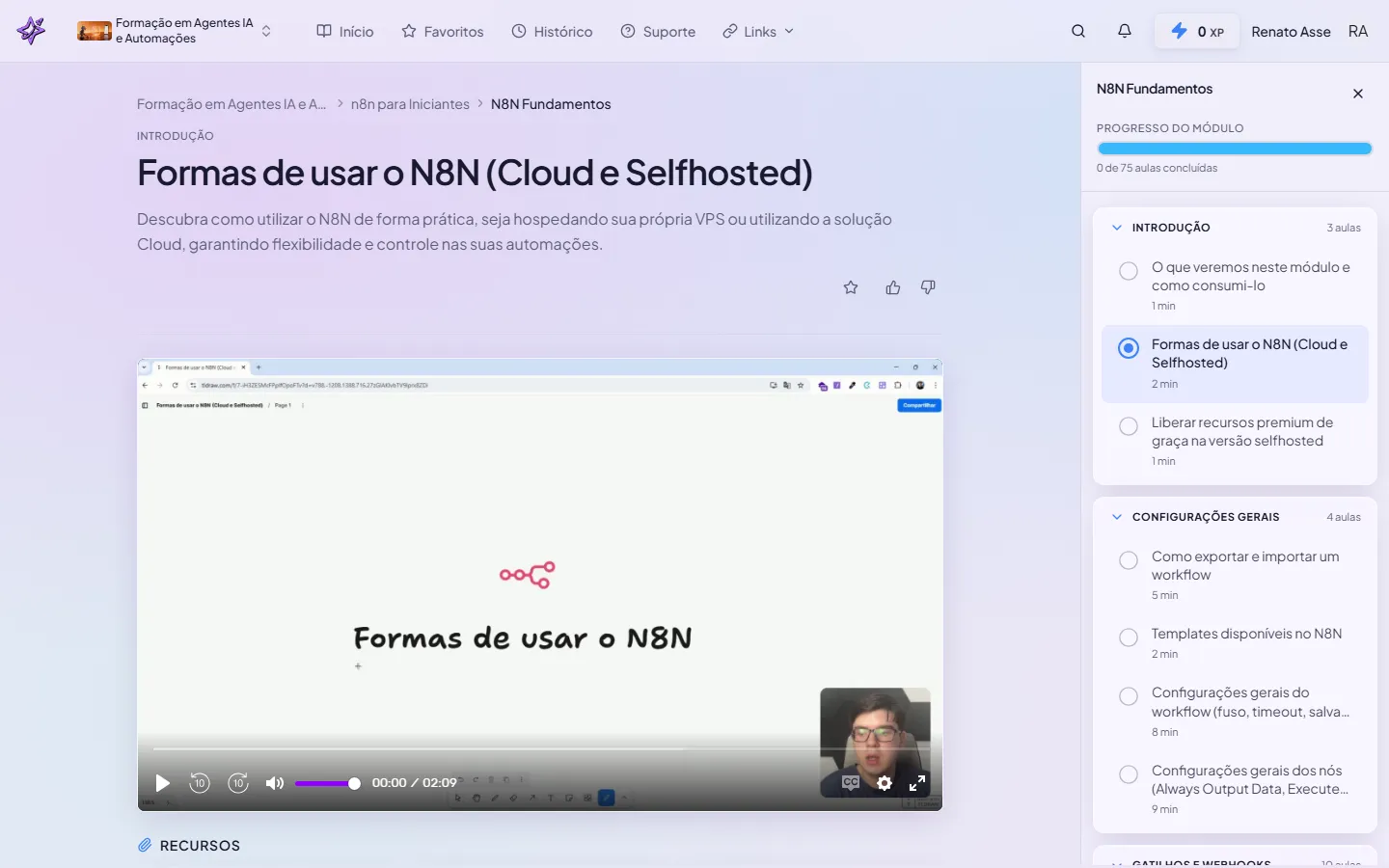
Task: Click 'N8N Fundamentos' breadcrumb
Action: (x=551, y=104)
